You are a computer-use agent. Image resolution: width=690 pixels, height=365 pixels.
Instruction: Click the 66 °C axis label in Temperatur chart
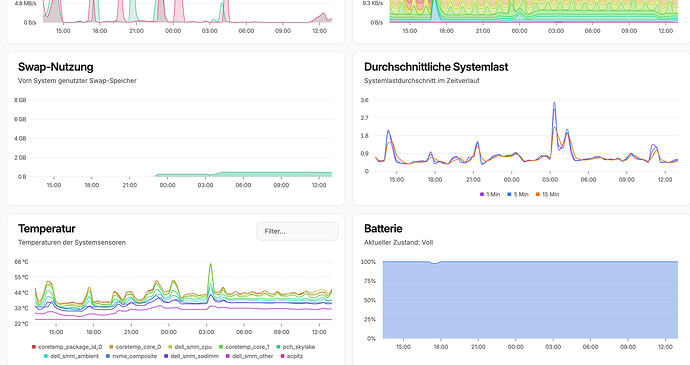click(21, 262)
